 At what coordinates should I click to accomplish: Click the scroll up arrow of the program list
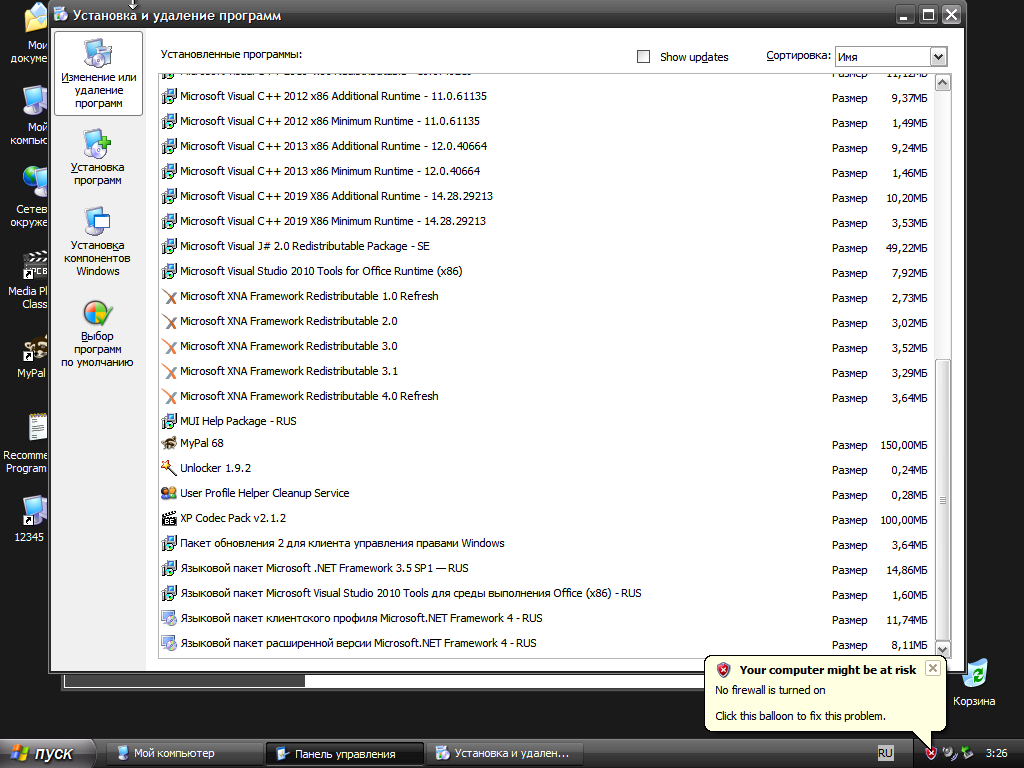942,83
